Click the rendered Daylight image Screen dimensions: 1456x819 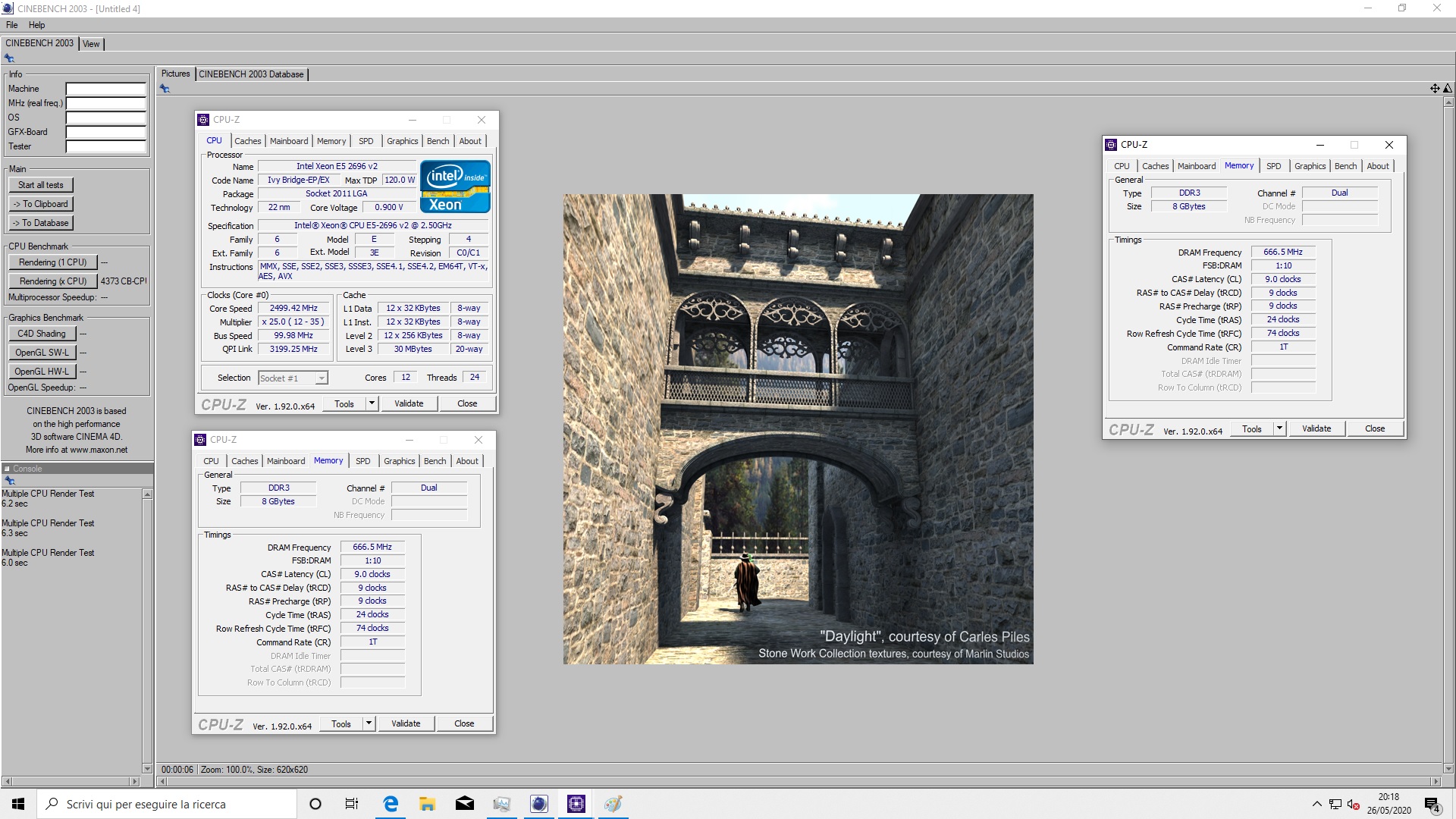[x=798, y=429]
